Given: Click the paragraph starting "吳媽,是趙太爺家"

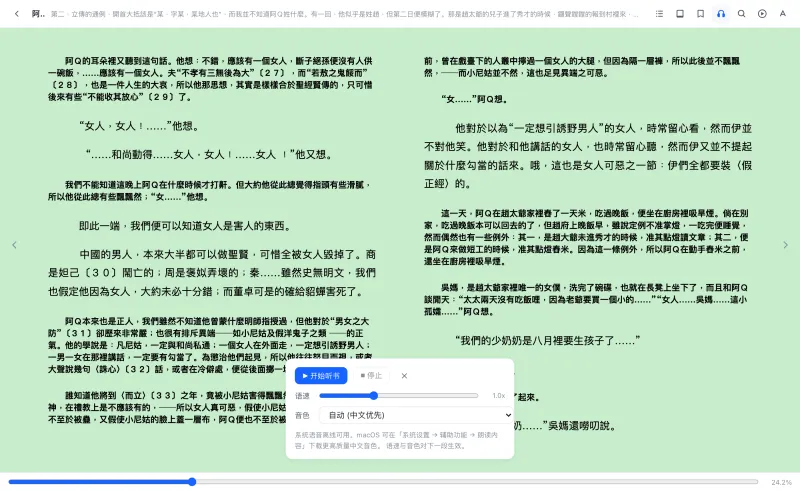Looking at the screenshot, I should (586, 299).
